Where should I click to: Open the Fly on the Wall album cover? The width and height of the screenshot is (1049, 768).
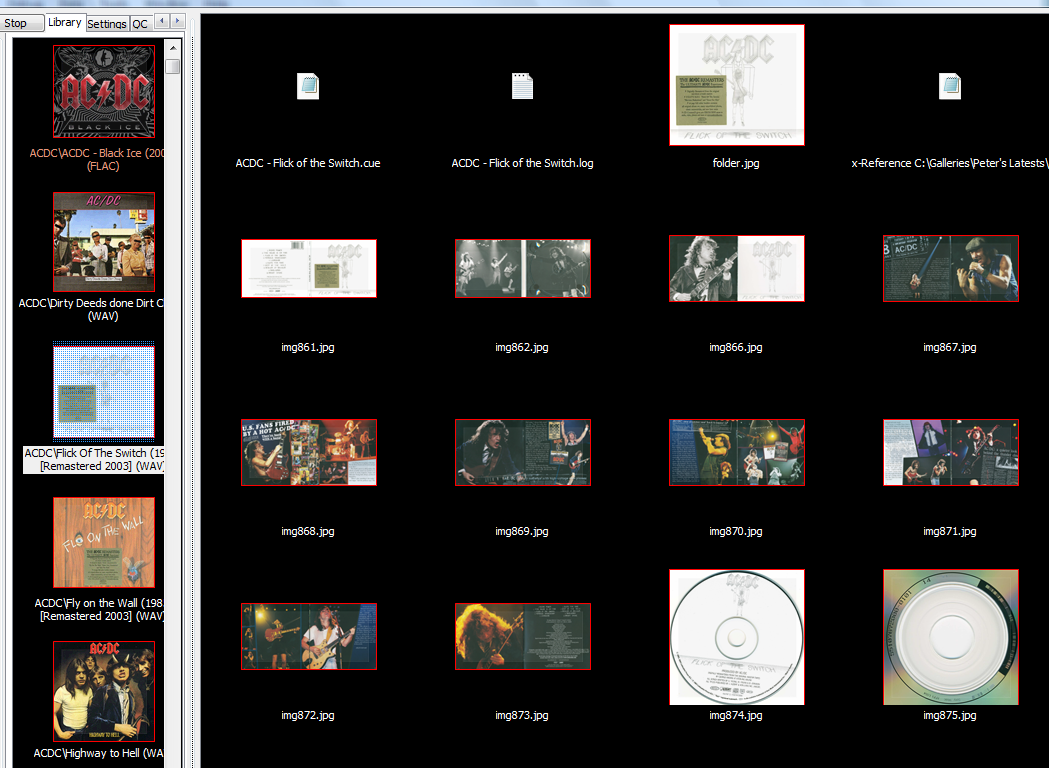click(104, 543)
